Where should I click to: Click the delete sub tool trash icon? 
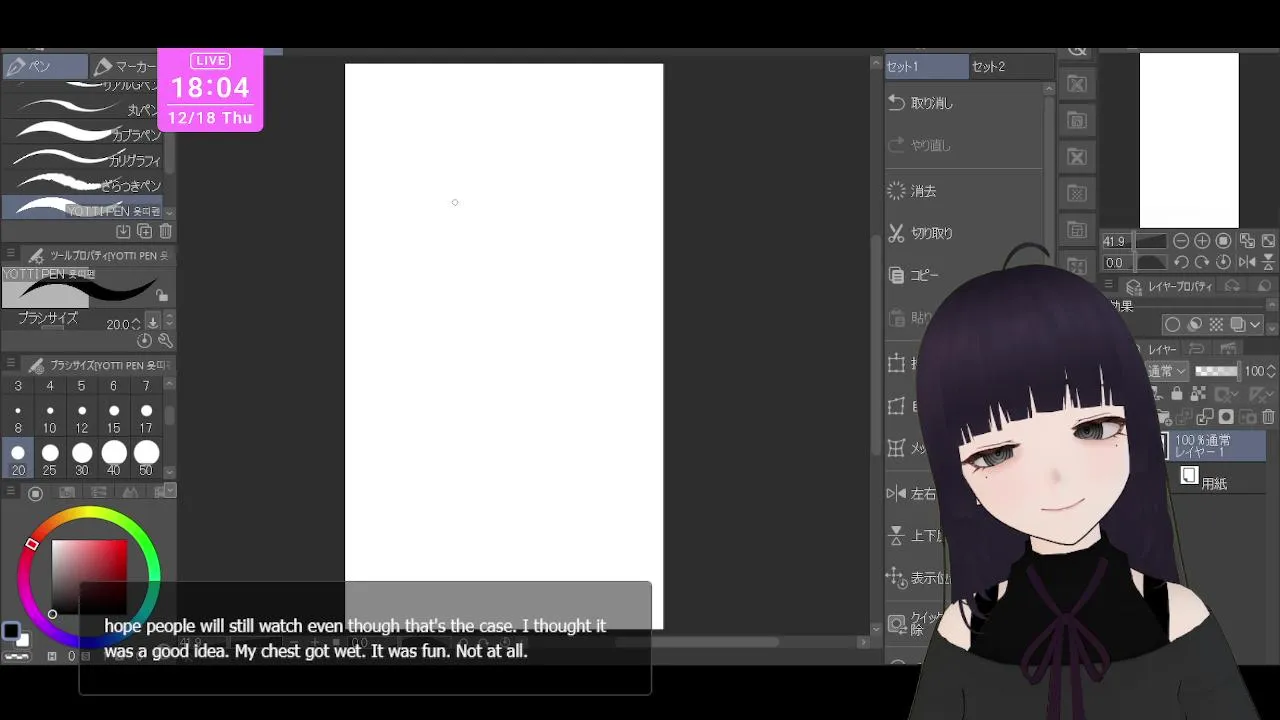coord(166,232)
